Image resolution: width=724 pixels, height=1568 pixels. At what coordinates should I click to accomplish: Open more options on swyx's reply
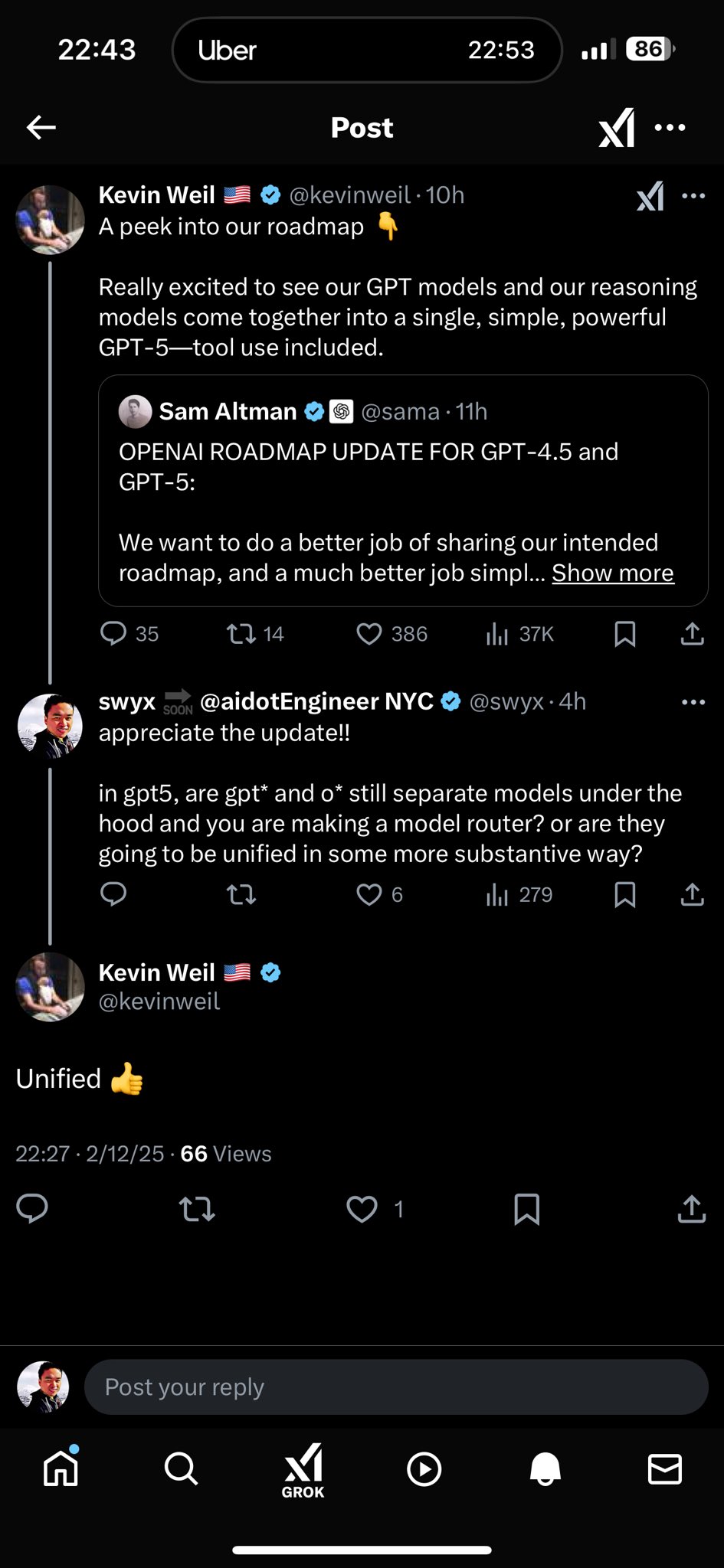coord(693,702)
